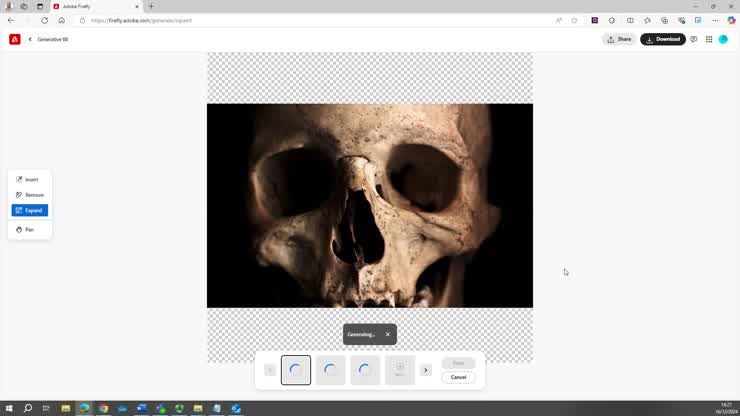
Task: Open the account profile avatar
Action: tap(723, 39)
